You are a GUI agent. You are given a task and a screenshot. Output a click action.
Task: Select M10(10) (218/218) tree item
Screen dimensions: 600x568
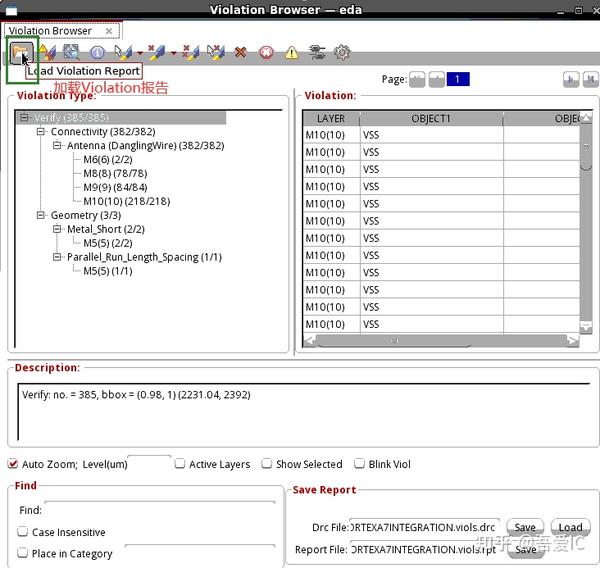[127, 201]
